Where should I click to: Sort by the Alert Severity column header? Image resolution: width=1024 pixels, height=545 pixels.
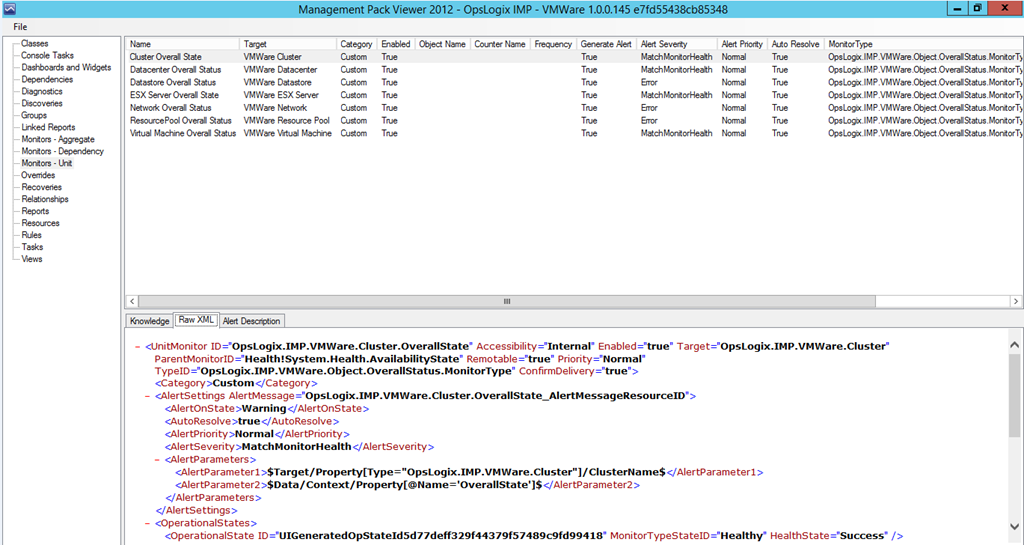664,44
